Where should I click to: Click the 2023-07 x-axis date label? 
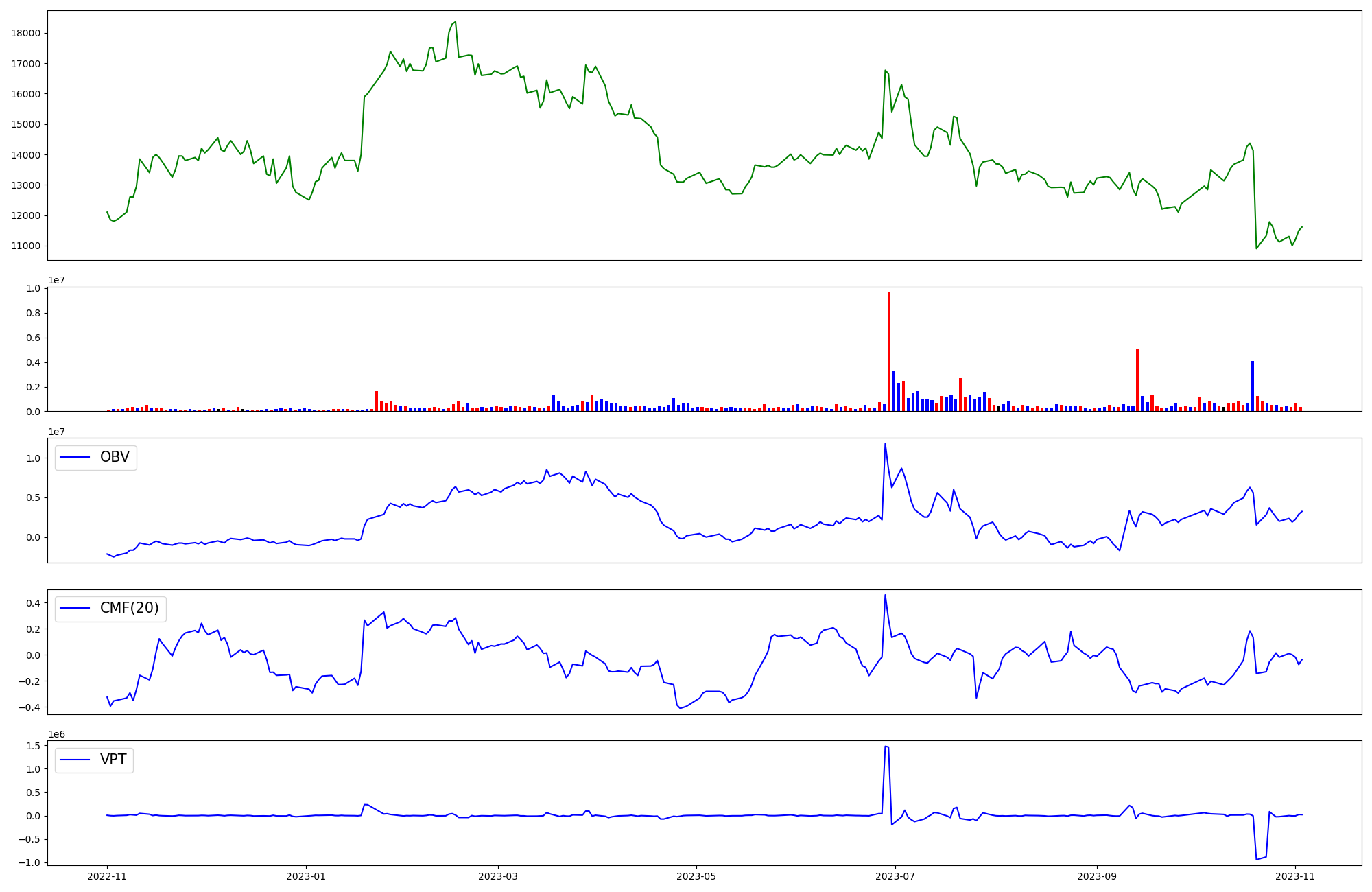tap(895, 876)
